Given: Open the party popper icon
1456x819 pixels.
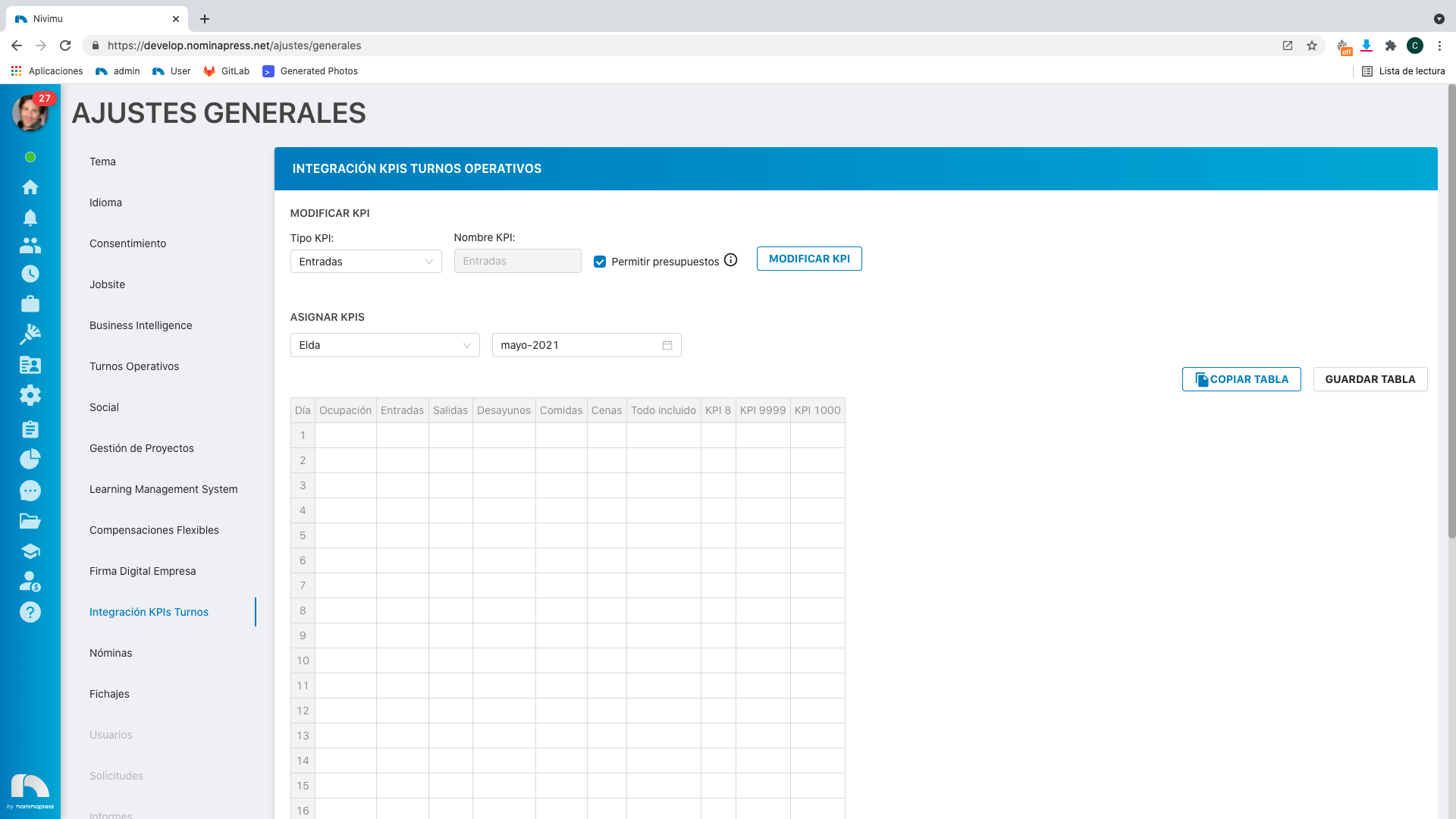Looking at the screenshot, I should click(x=30, y=334).
